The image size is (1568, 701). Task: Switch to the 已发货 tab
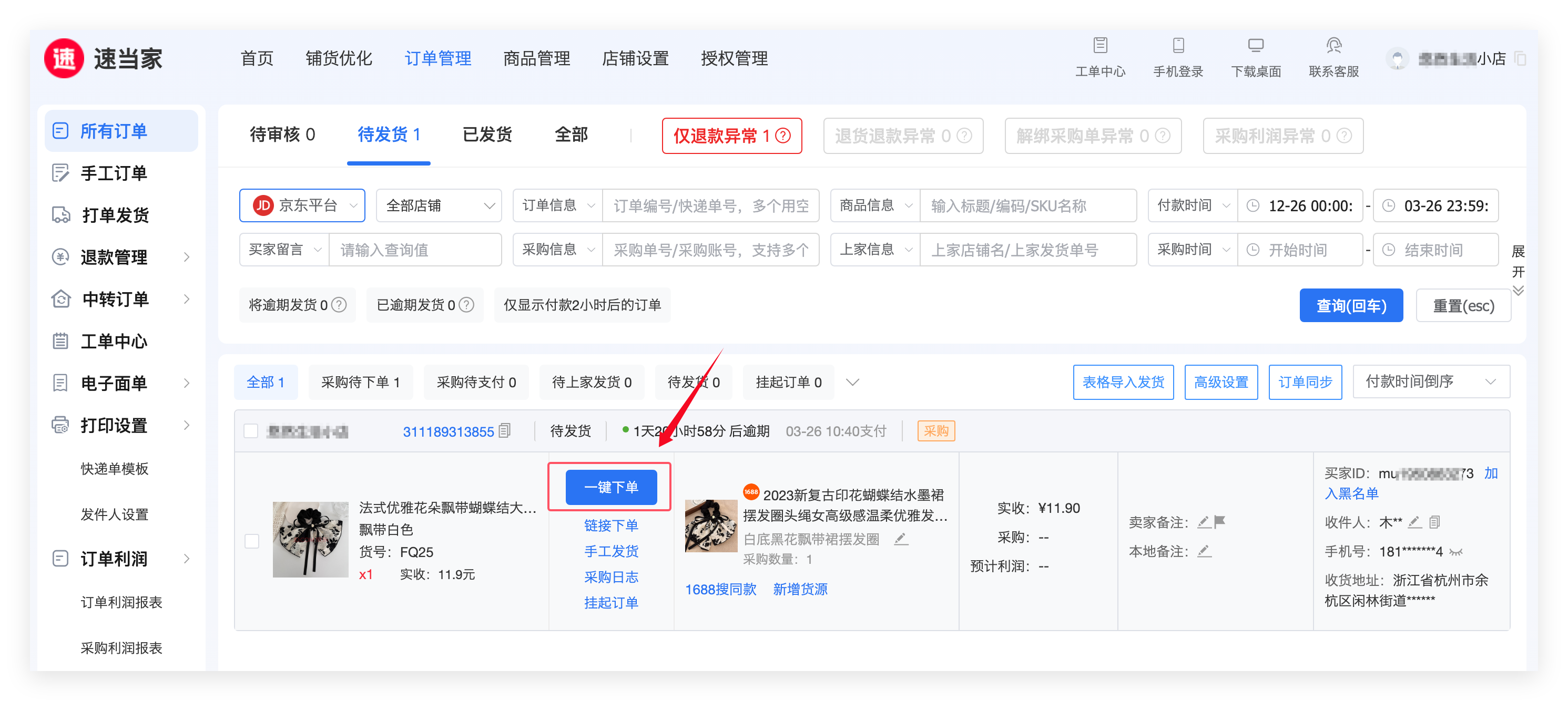coord(487,135)
